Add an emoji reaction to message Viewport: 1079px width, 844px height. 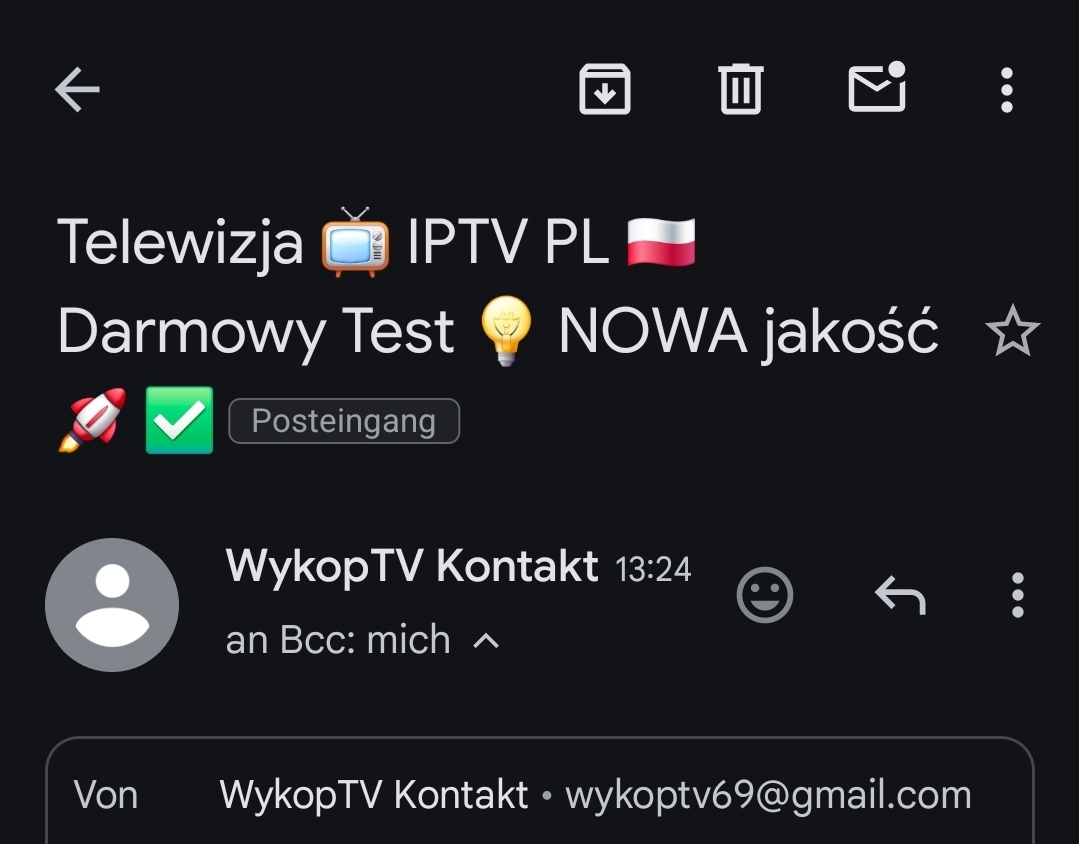tap(765, 595)
